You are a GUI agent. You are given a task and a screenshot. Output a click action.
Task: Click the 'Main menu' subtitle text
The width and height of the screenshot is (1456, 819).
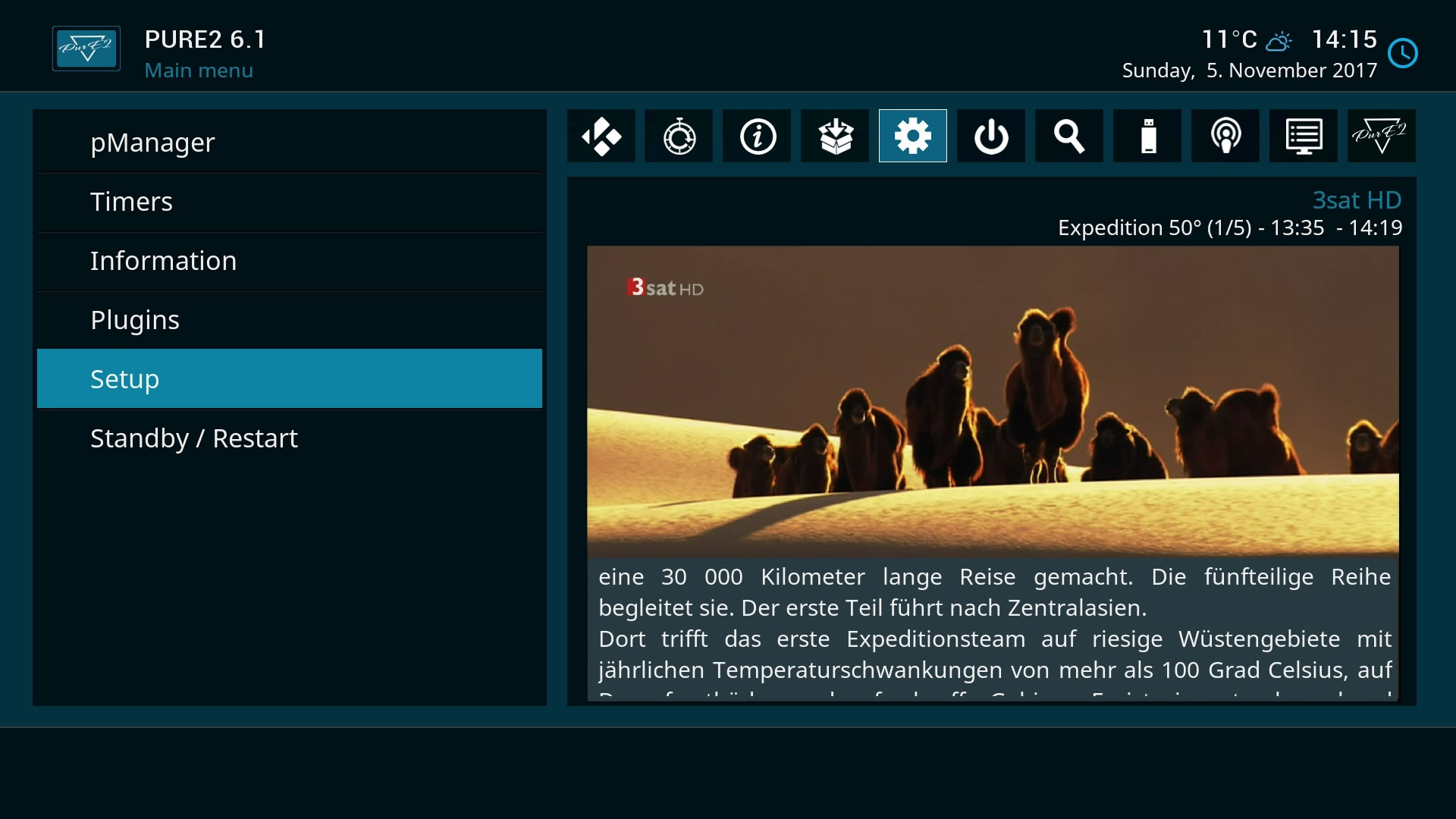(199, 71)
